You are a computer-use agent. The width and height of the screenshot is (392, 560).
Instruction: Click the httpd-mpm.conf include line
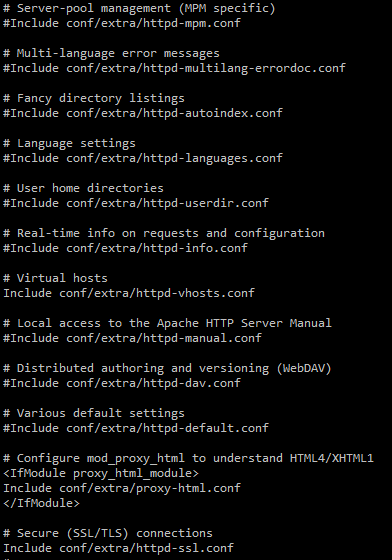tap(122, 23)
